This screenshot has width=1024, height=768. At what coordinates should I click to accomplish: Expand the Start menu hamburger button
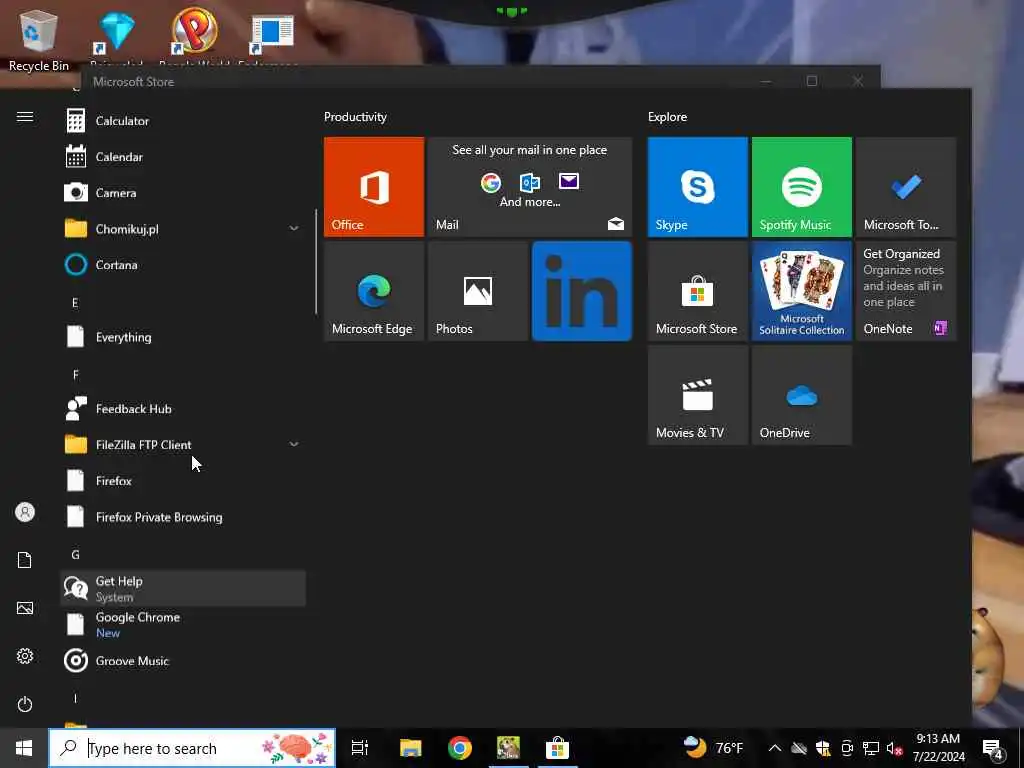[x=25, y=116]
